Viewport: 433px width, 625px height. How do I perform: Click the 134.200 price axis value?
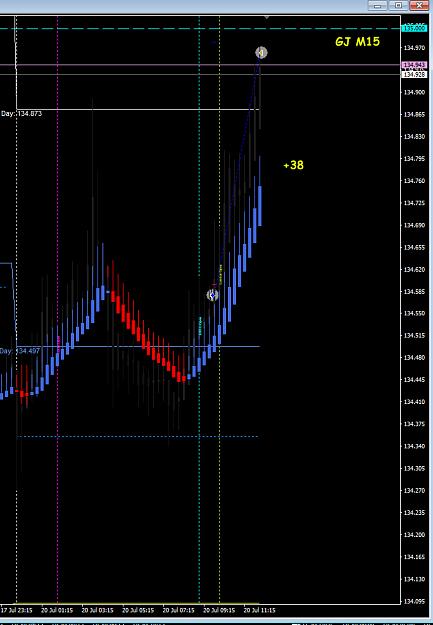coord(414,535)
